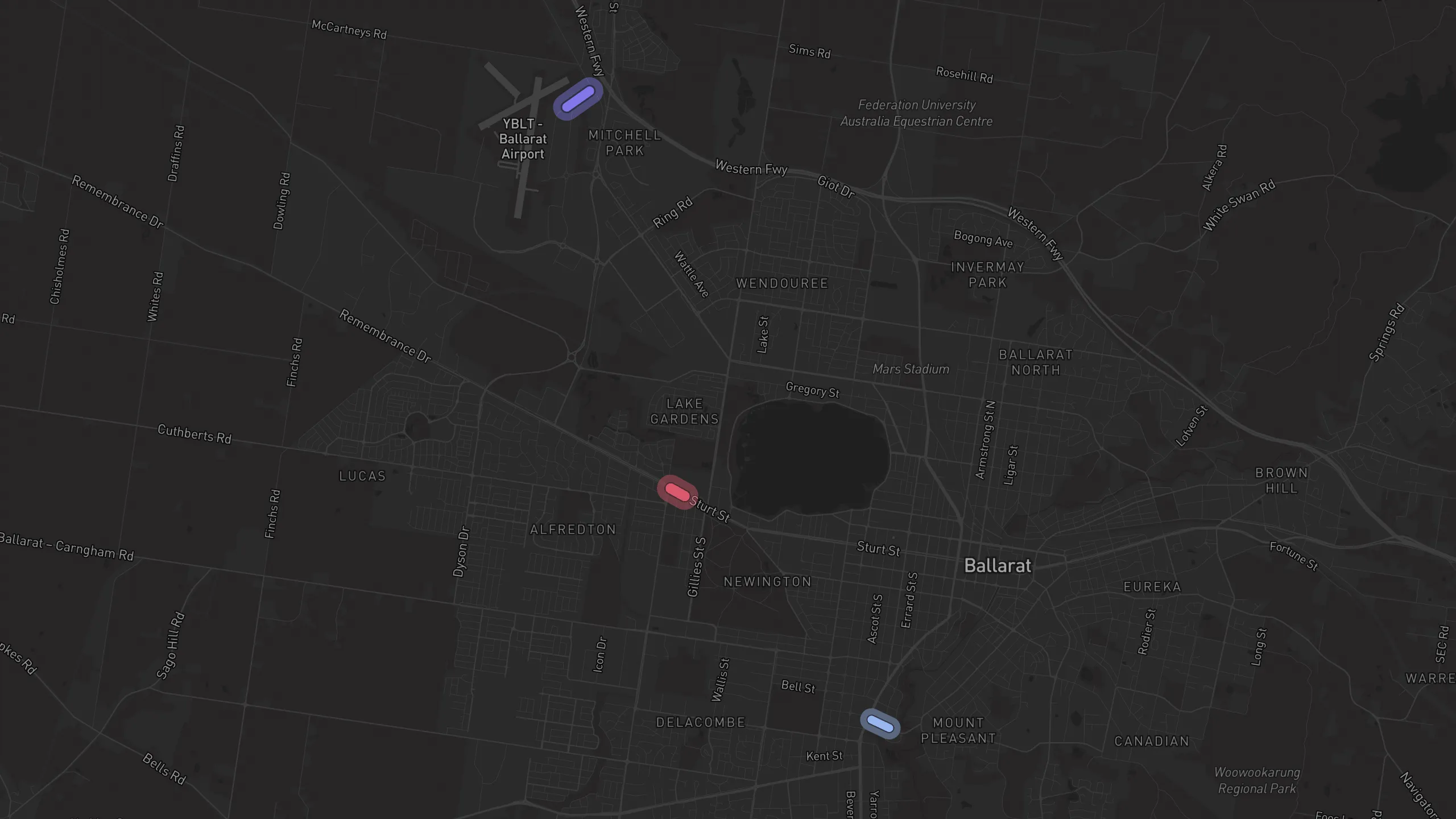Click the SEC Rd label
1456x819 pixels.
point(1442,644)
